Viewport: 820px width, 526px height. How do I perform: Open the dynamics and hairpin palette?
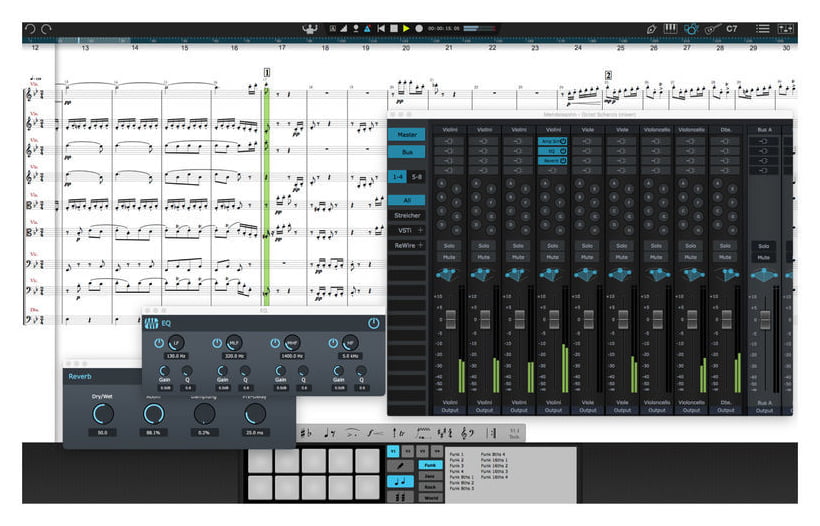pyautogui.click(x=375, y=433)
